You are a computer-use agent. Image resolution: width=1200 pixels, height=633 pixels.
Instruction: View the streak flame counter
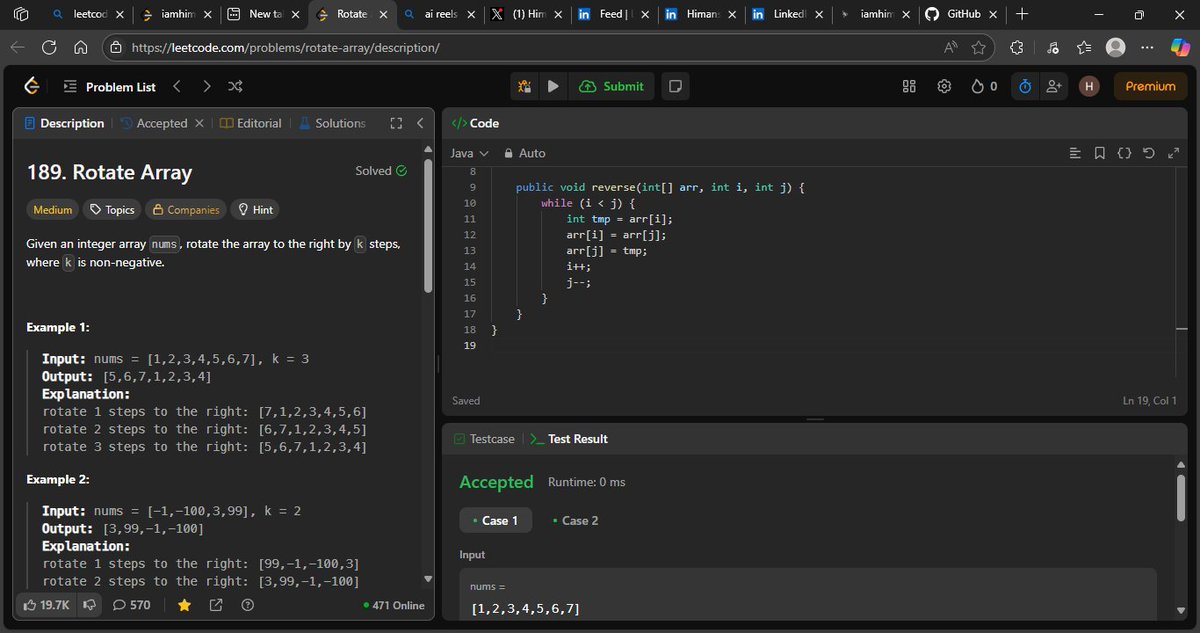pyautogui.click(x=984, y=86)
